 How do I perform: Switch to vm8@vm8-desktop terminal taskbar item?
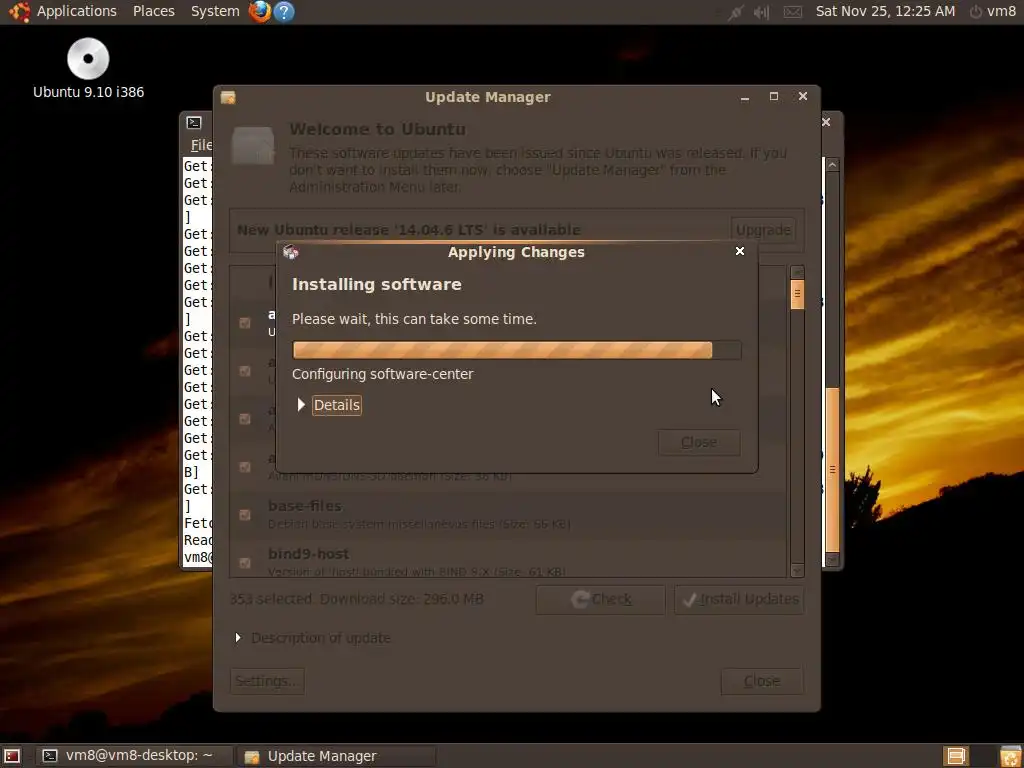click(x=135, y=756)
